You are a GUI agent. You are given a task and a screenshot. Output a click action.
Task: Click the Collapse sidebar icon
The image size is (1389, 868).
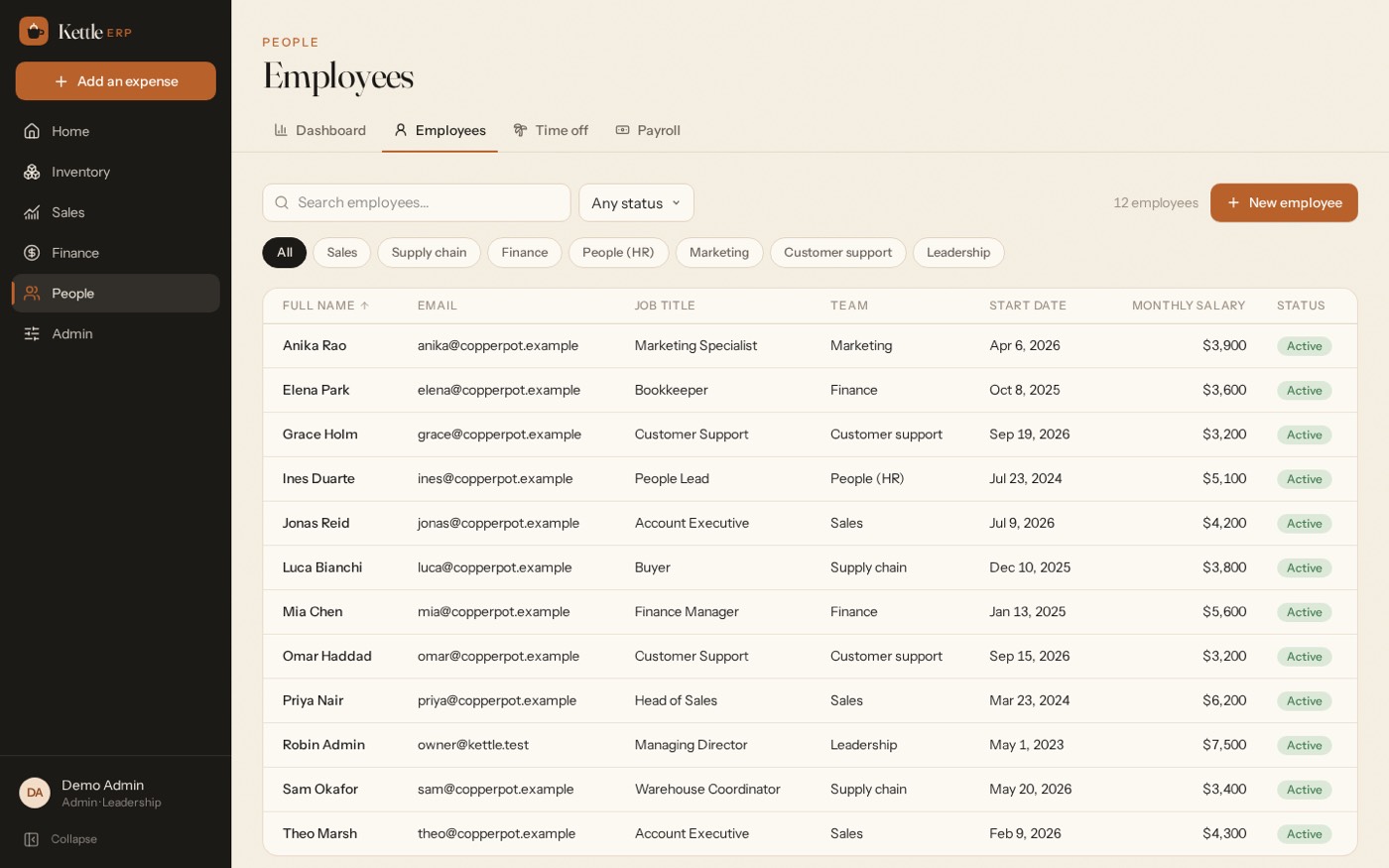[x=32, y=839]
